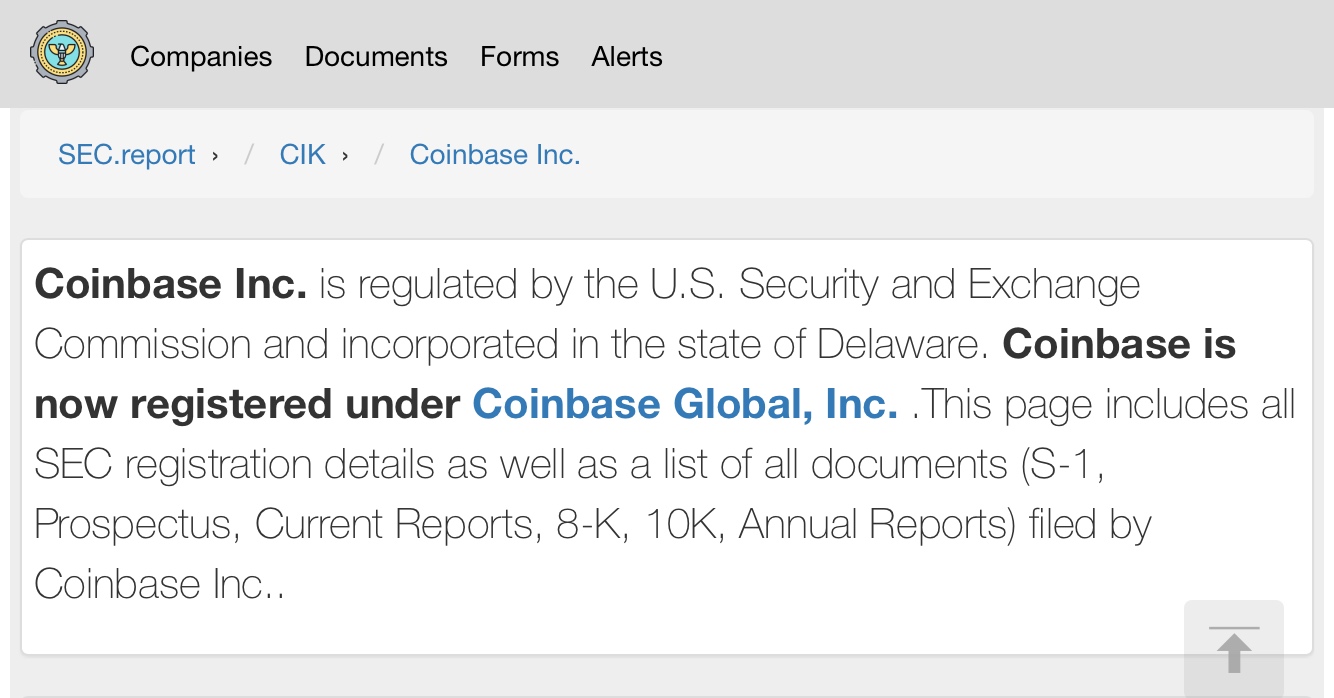Select Forms from the navigation bar
1334x698 pixels.
tap(519, 57)
